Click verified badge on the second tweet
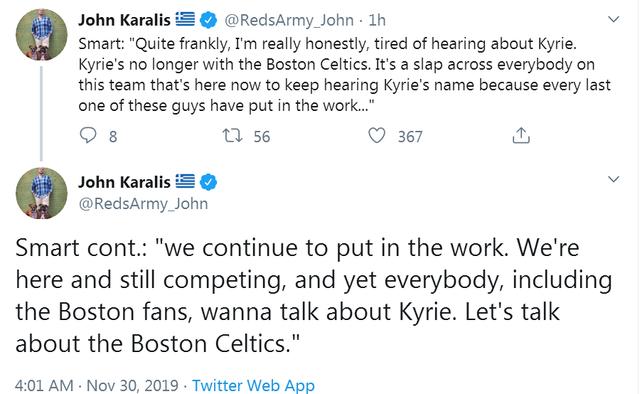640x394 pixels. [x=208, y=182]
